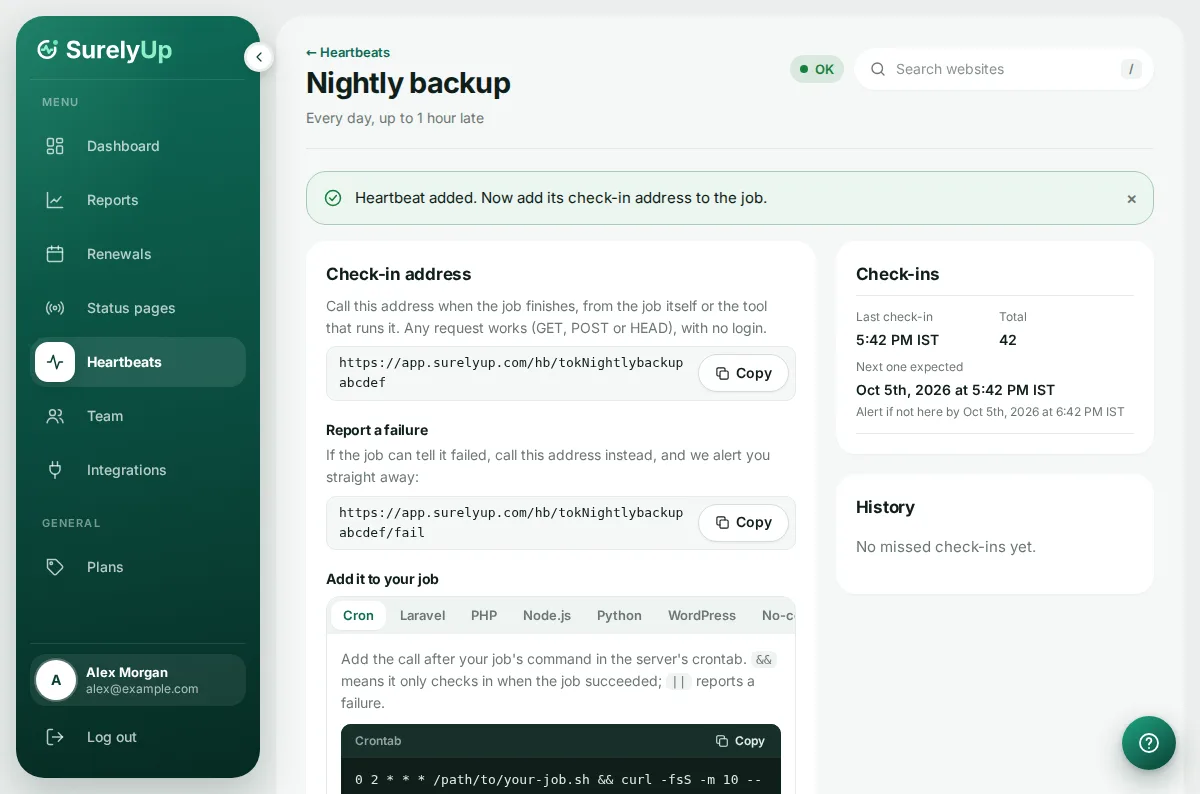The image size is (1200, 794).
Task: Open Integrations via its plug icon
Action: [55, 470]
